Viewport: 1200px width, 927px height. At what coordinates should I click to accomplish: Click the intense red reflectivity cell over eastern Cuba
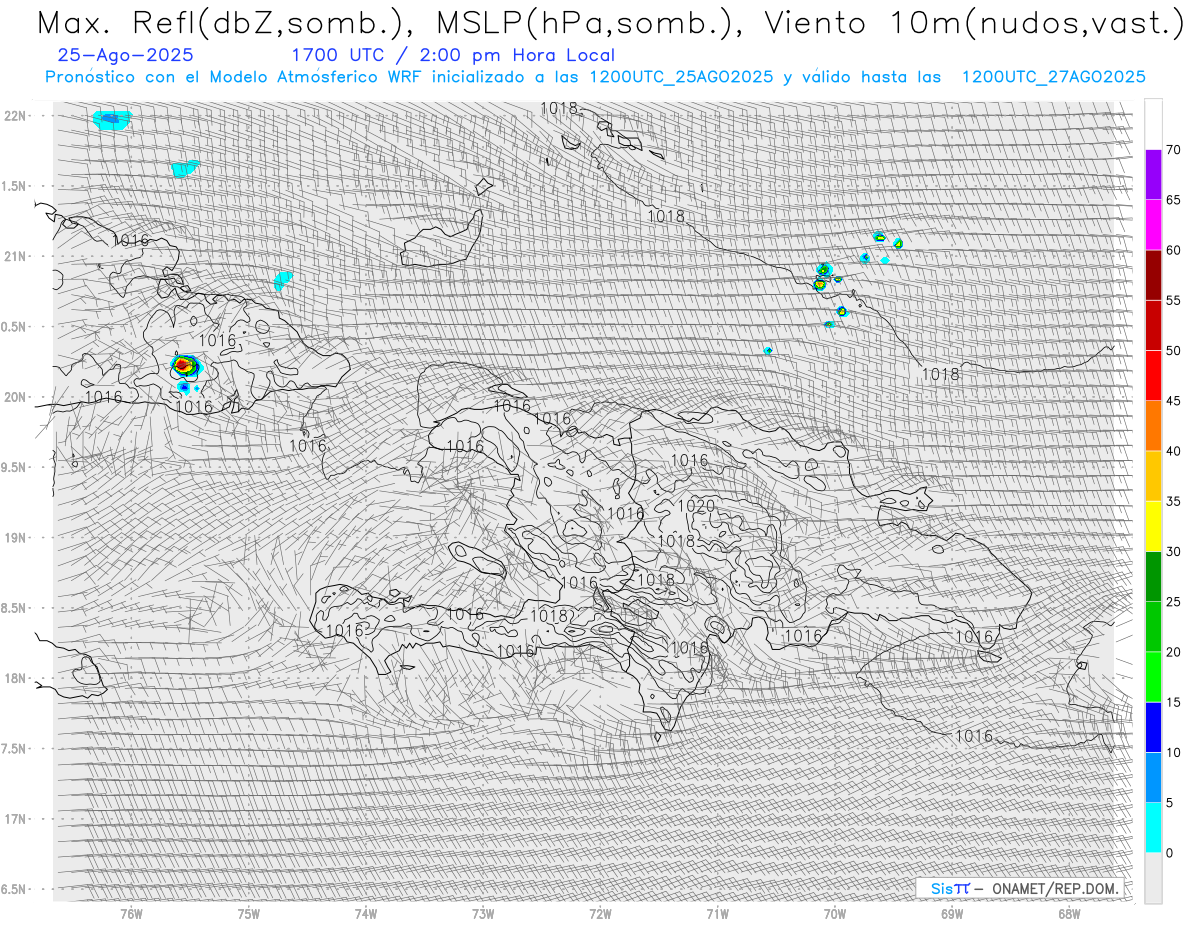pyautogui.click(x=184, y=366)
